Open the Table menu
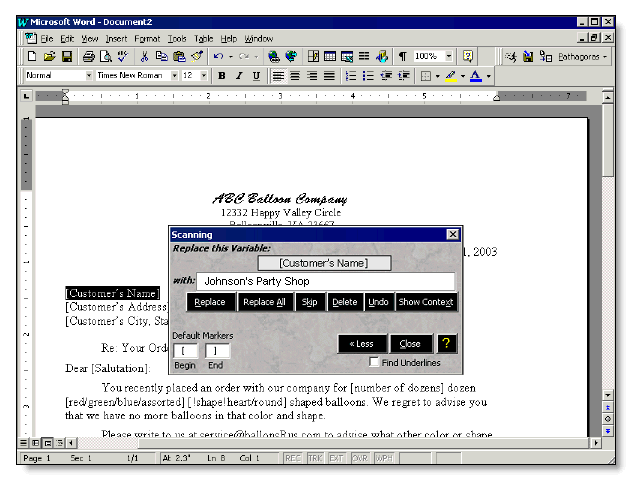631x481 pixels. coord(203,38)
